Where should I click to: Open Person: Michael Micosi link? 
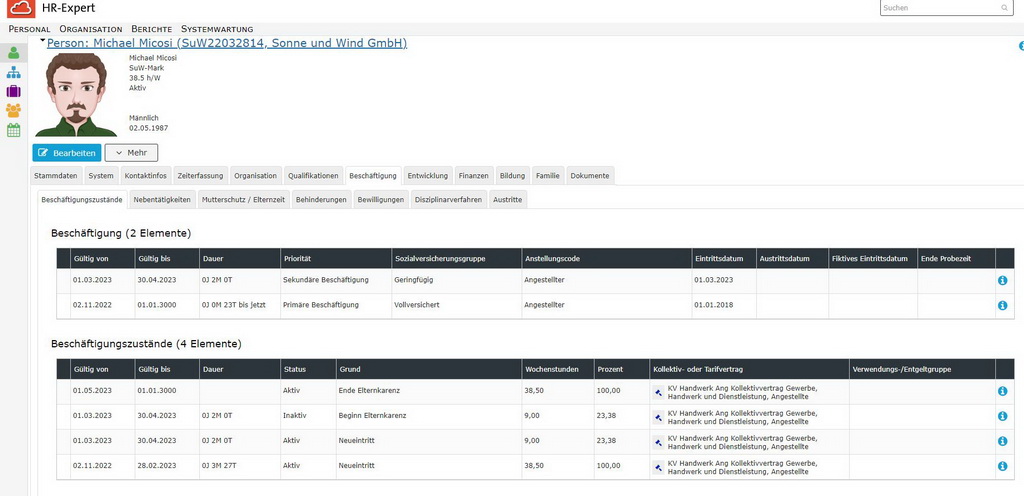pyautogui.click(x=227, y=43)
